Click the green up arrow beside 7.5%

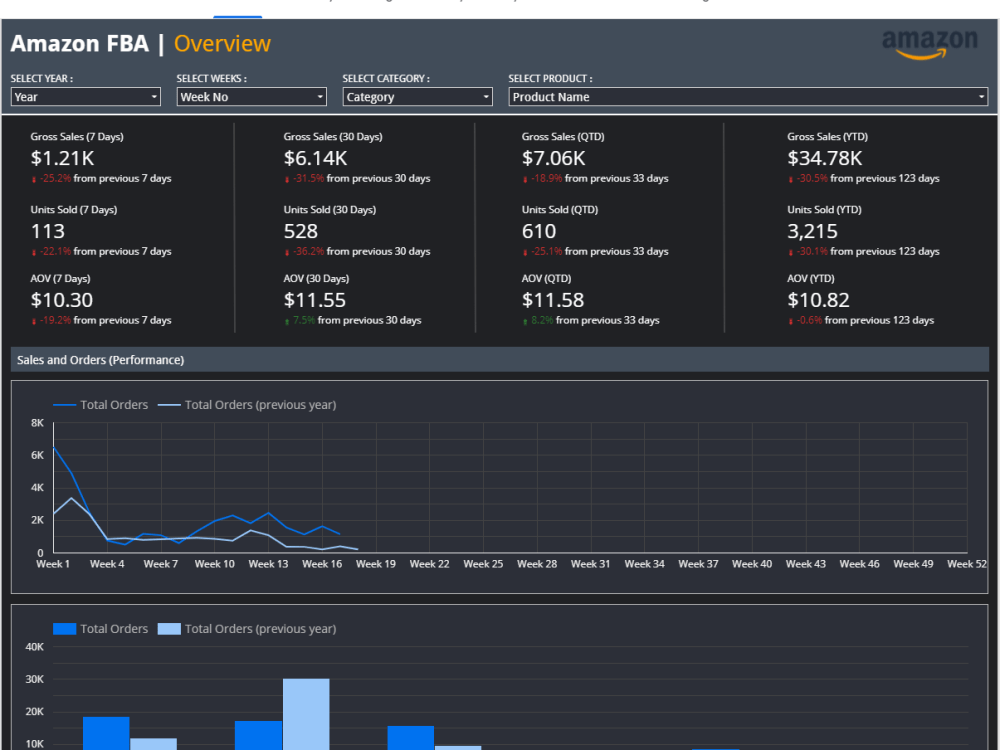287,321
